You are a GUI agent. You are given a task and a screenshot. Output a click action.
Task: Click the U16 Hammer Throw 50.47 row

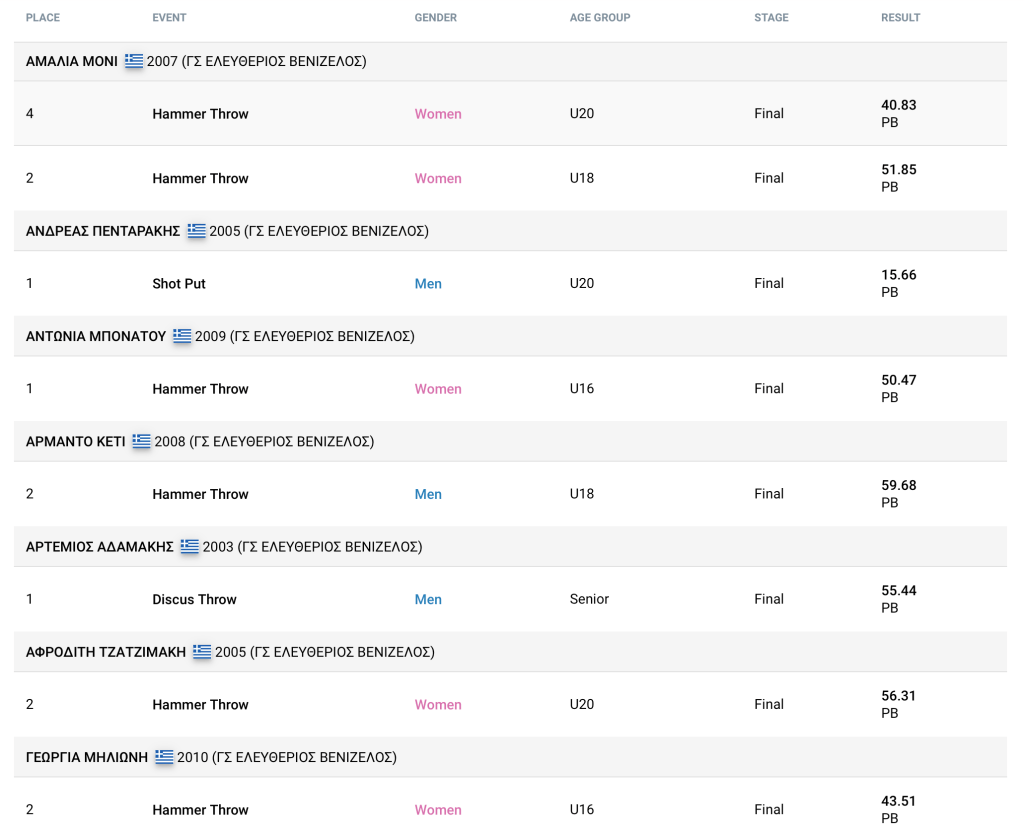click(x=510, y=389)
